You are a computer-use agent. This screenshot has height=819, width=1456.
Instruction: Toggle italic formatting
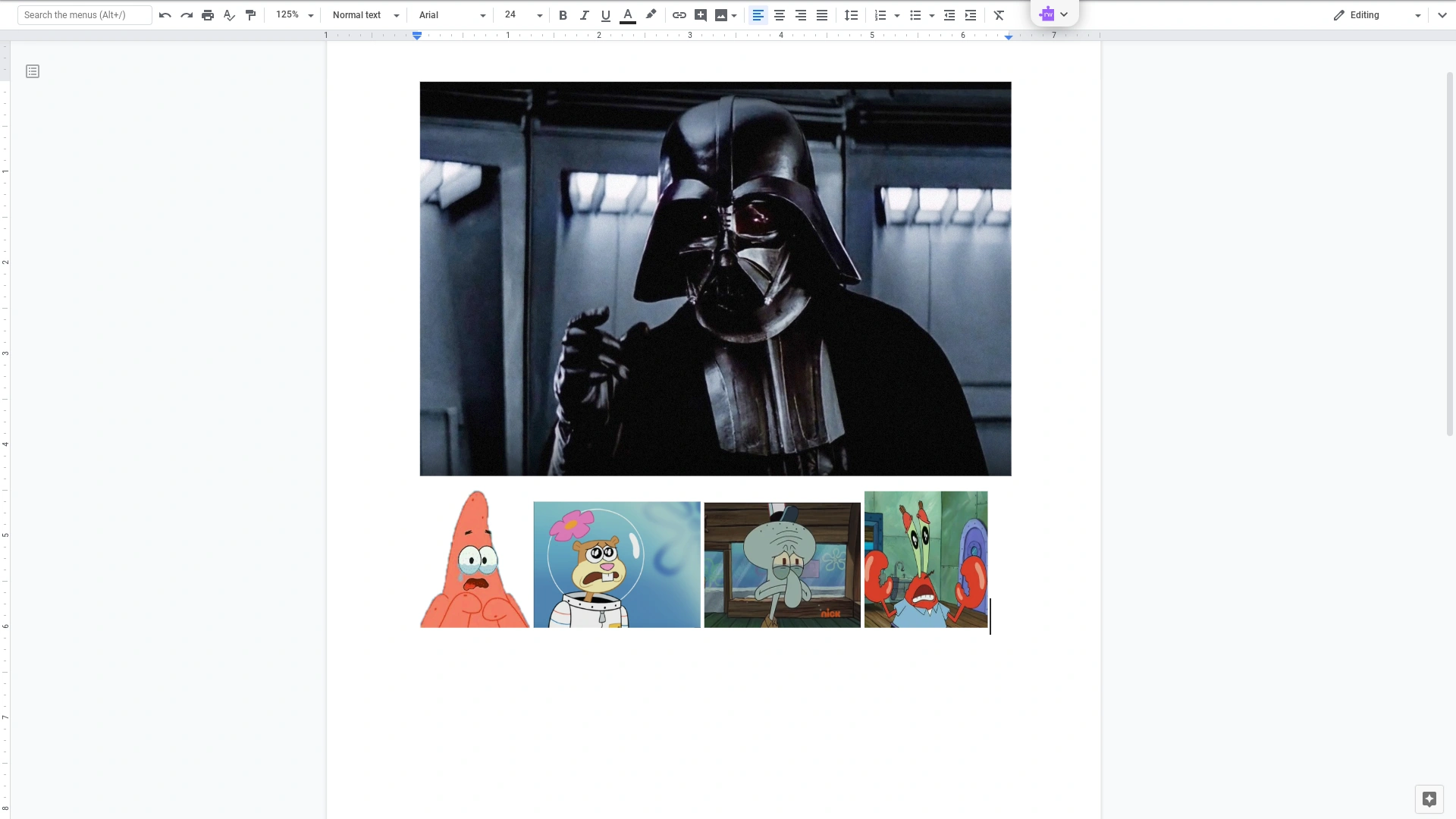tap(584, 15)
